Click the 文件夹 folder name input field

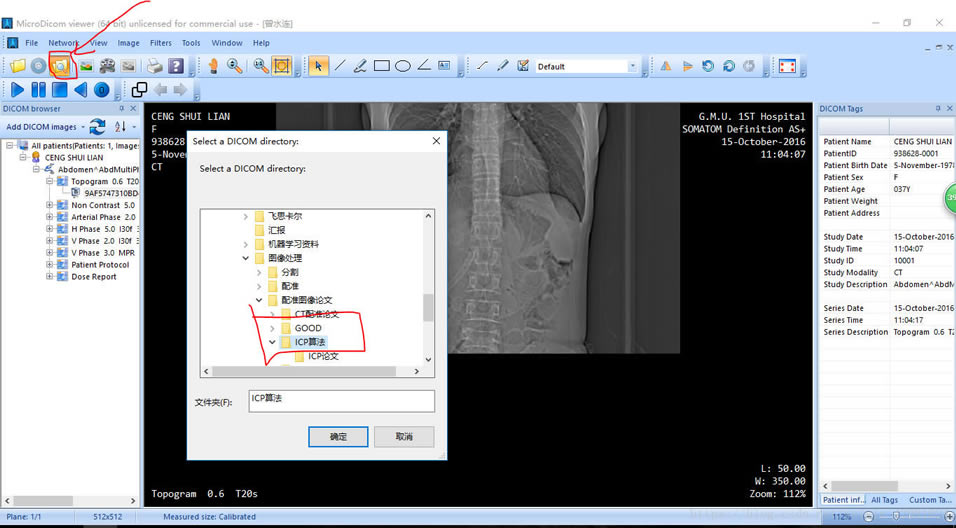341,400
